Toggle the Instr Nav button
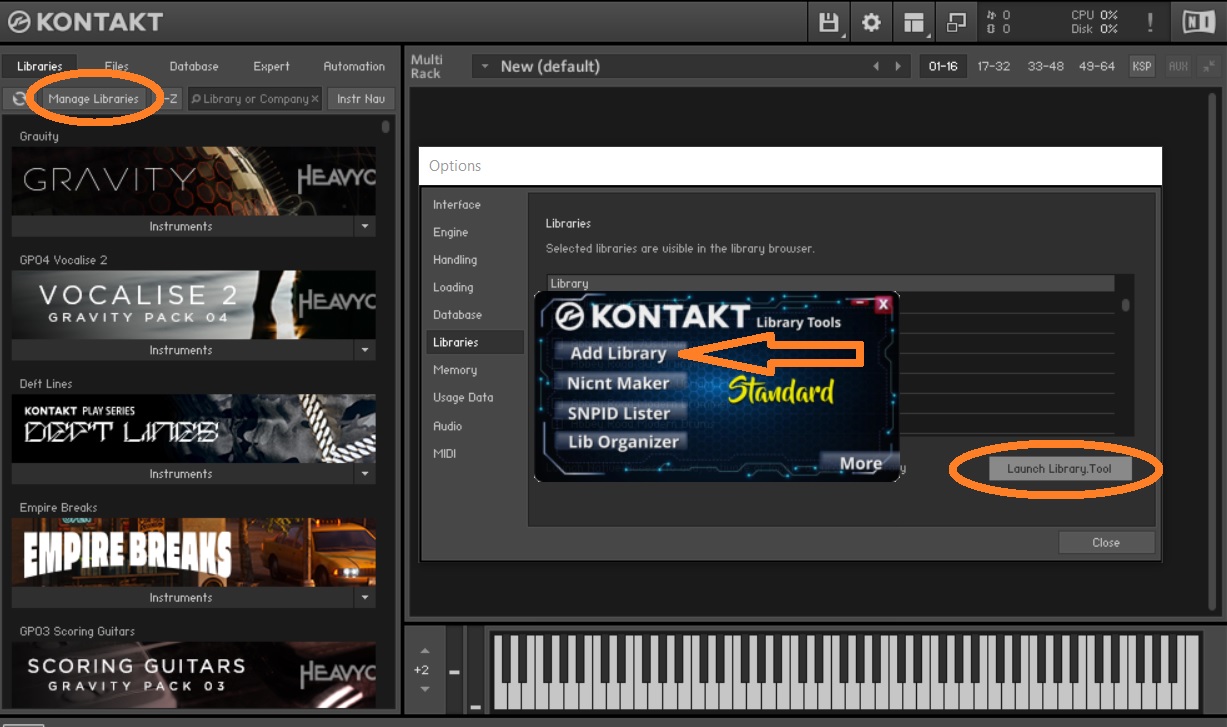 (x=361, y=99)
